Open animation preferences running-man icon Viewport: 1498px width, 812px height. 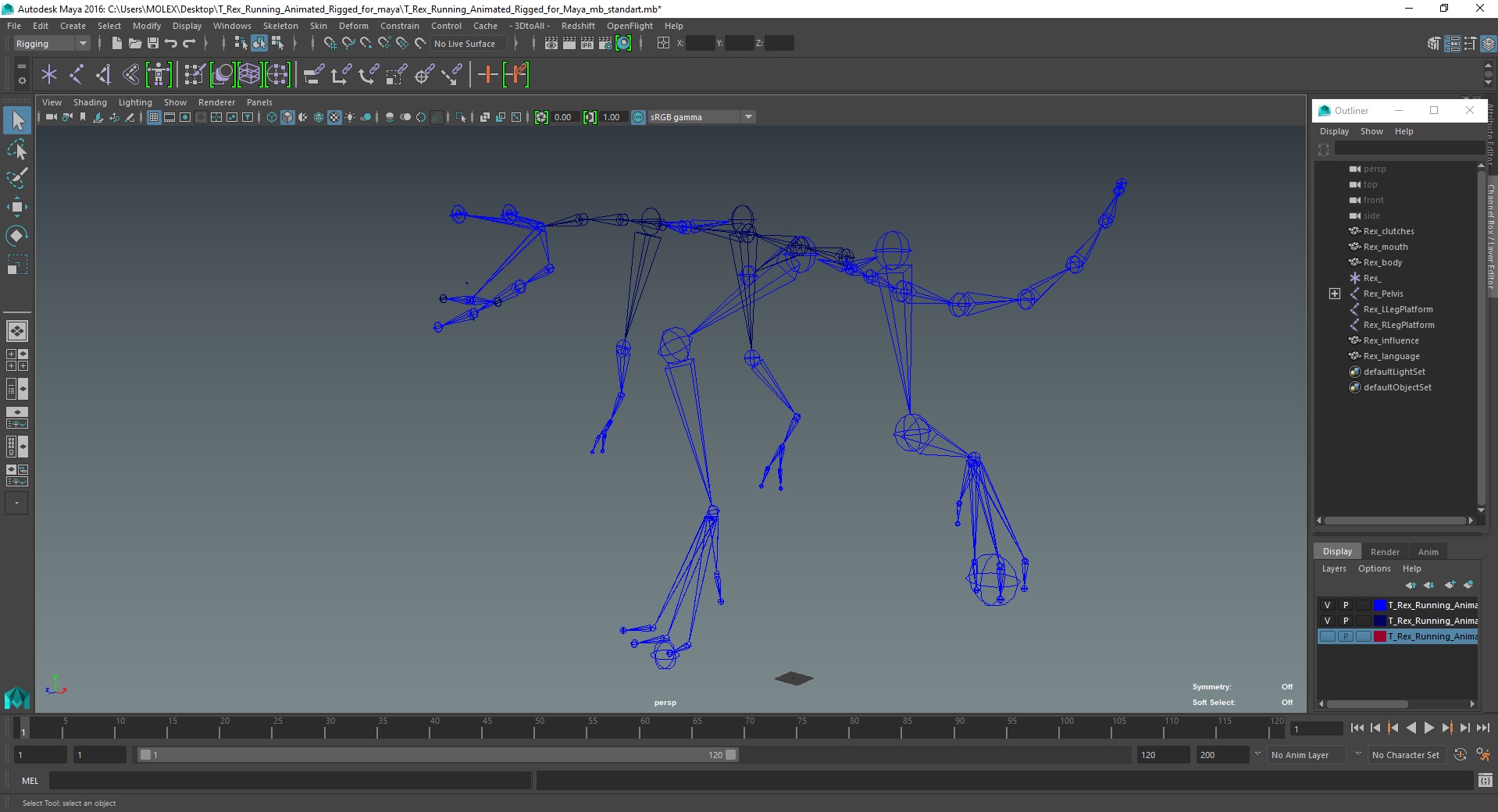coord(1483,754)
